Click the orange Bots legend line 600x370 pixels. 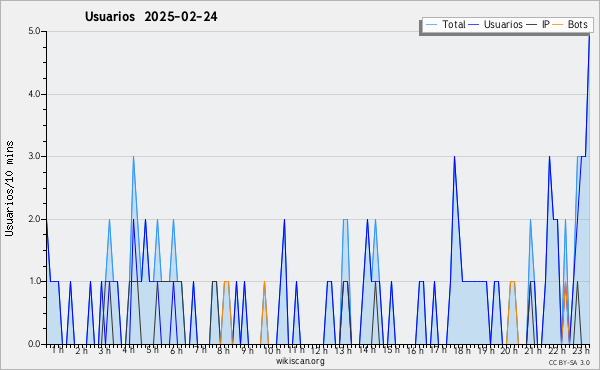[558, 24]
